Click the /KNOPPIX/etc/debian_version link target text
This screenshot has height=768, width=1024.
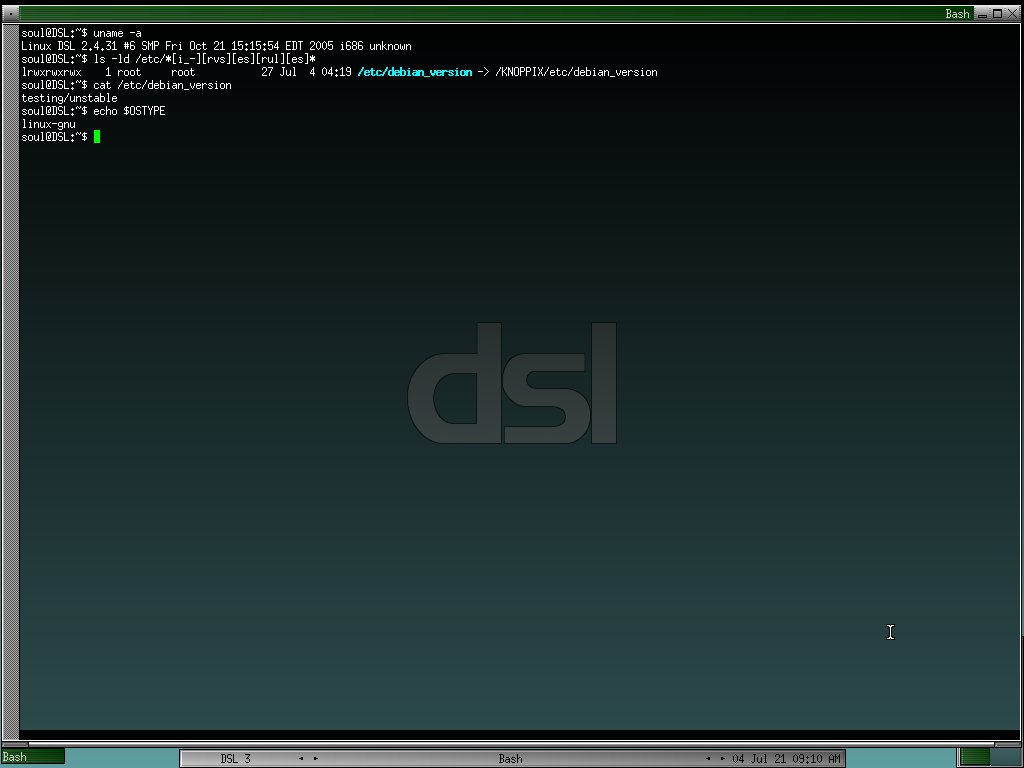click(576, 72)
